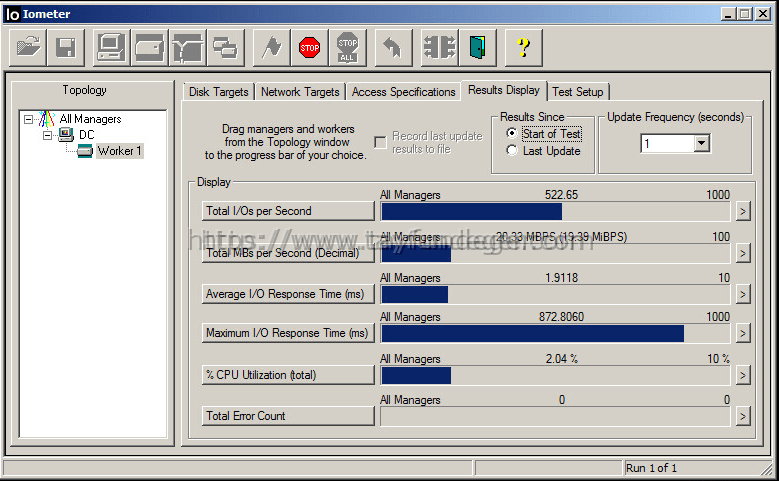Click the DC computer icon in the tree

click(x=66, y=135)
